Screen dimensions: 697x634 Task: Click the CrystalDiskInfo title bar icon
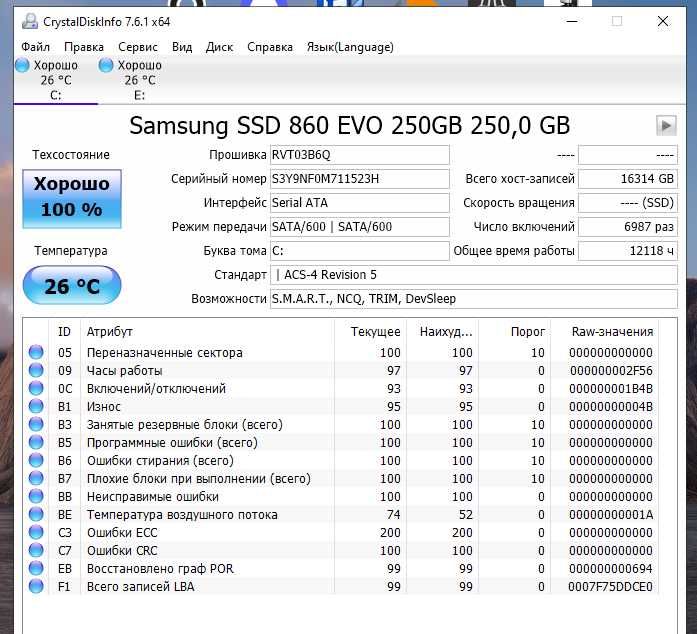(30, 21)
